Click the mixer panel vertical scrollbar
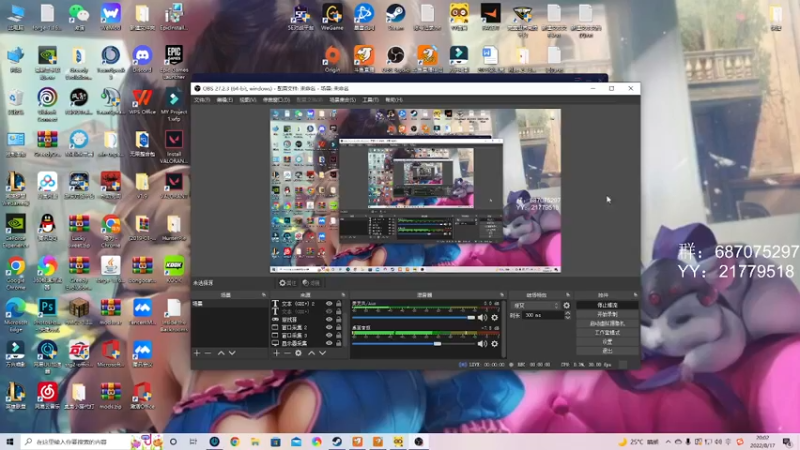Screen dimensions: 800x450 click(x=504, y=328)
